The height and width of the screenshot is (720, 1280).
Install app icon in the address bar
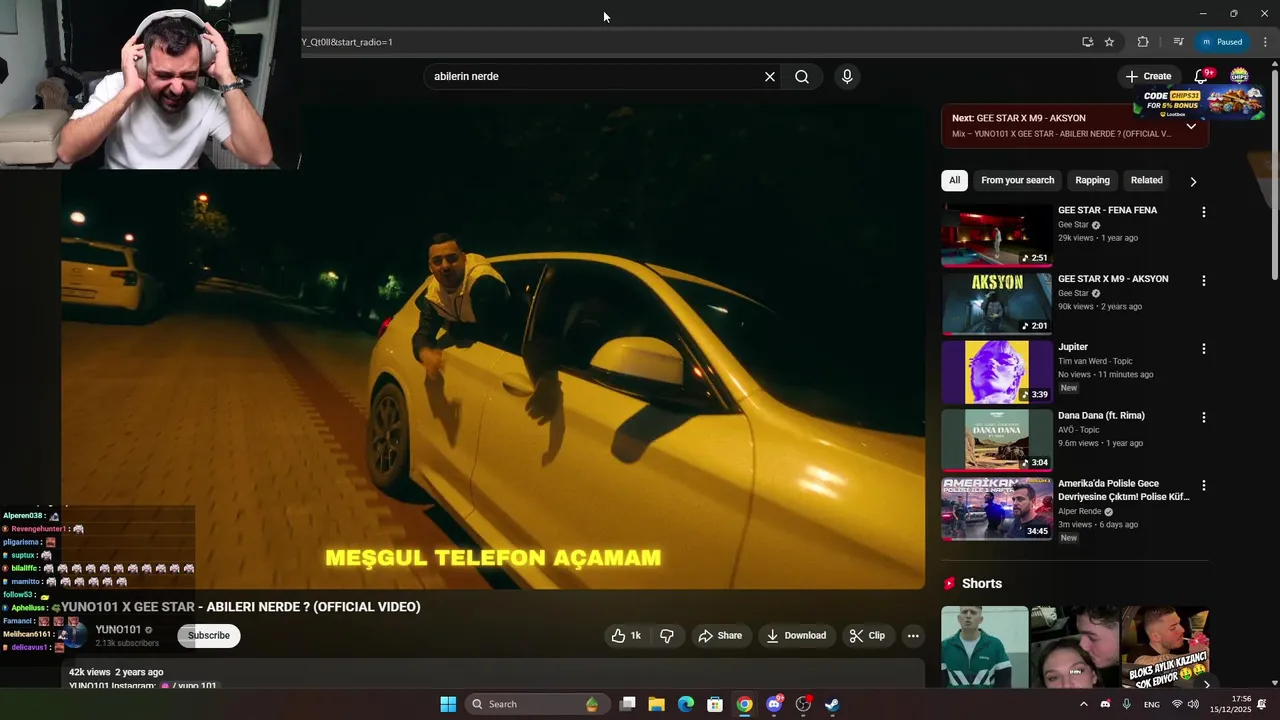(1087, 42)
